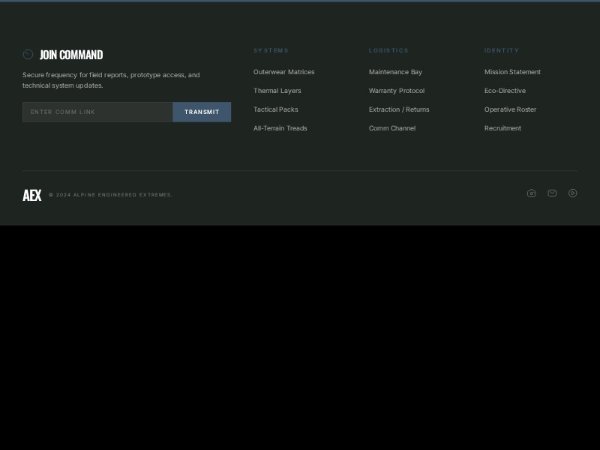This screenshot has width=600, height=450.
Task: Open the Comm Channel link
Action: point(392,128)
